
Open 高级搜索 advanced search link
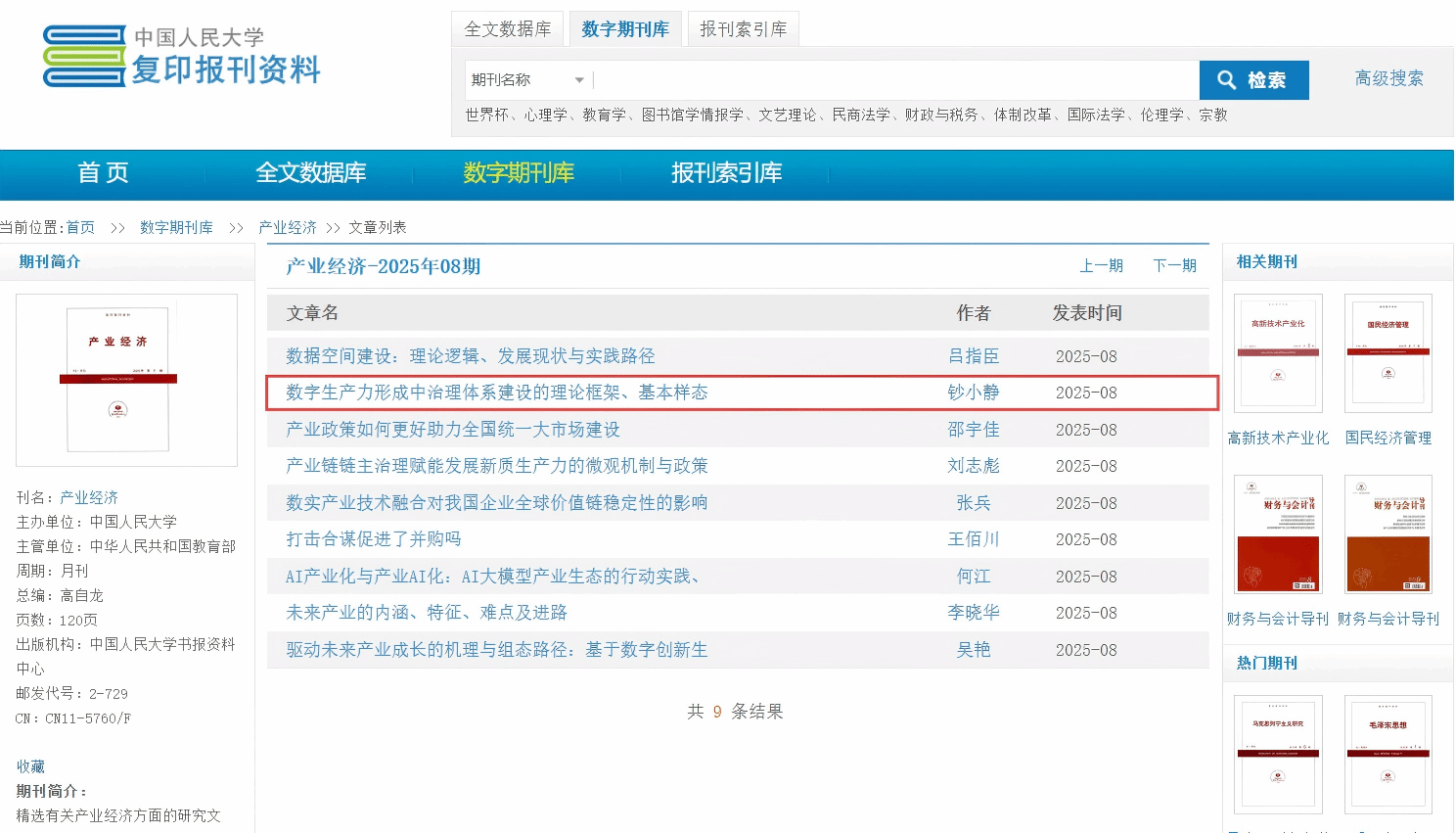click(1388, 78)
